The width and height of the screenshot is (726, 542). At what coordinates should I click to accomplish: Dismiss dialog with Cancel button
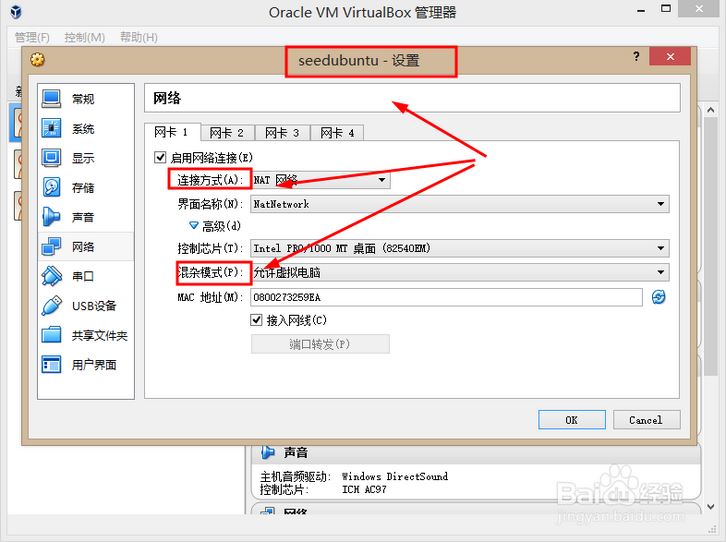click(646, 420)
